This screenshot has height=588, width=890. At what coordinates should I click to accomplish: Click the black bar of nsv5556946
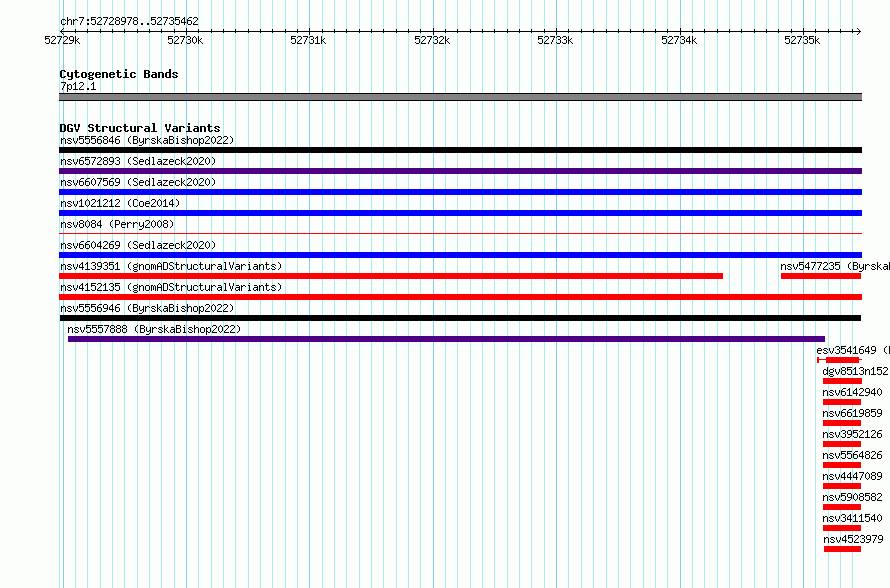460,318
